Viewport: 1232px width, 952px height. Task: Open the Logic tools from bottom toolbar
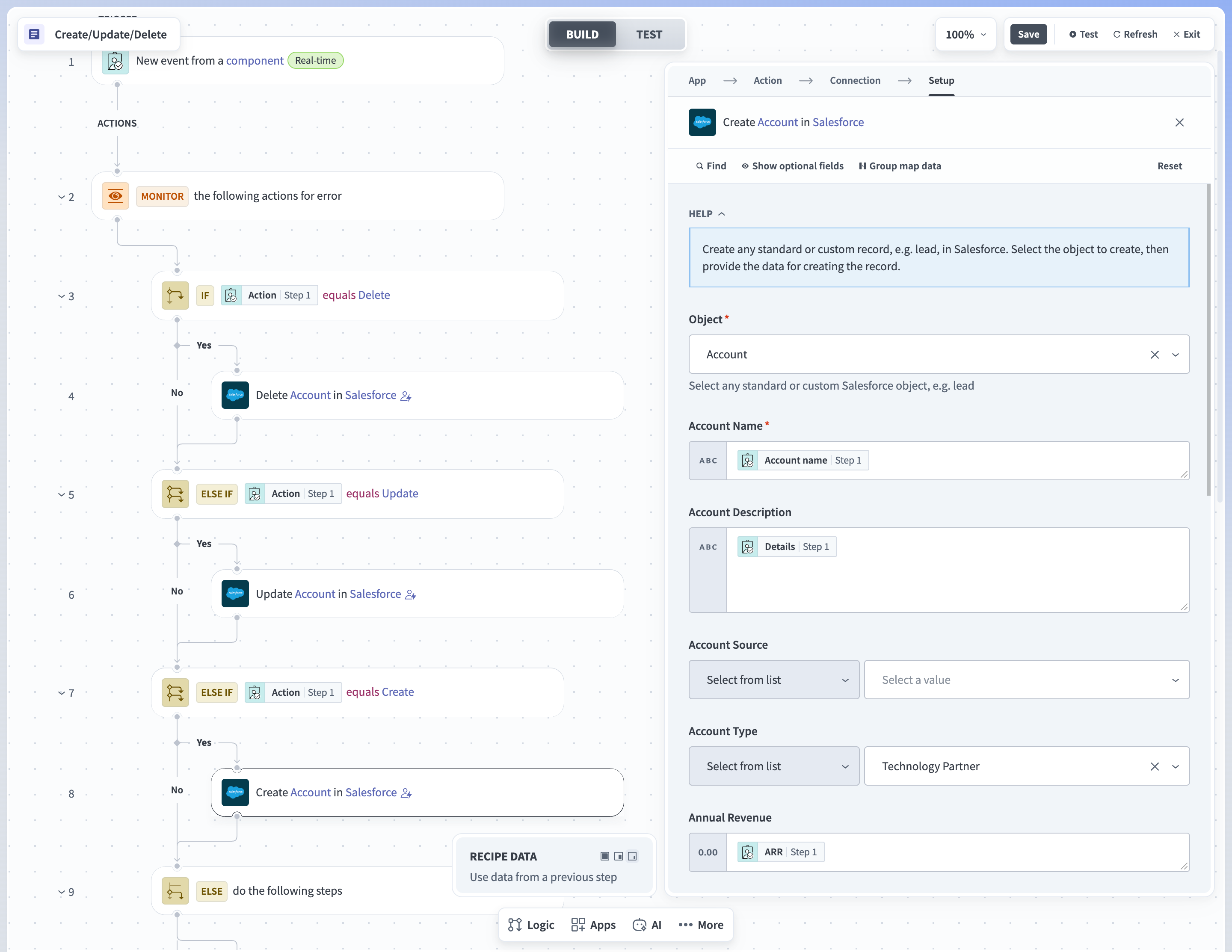tap(531, 925)
